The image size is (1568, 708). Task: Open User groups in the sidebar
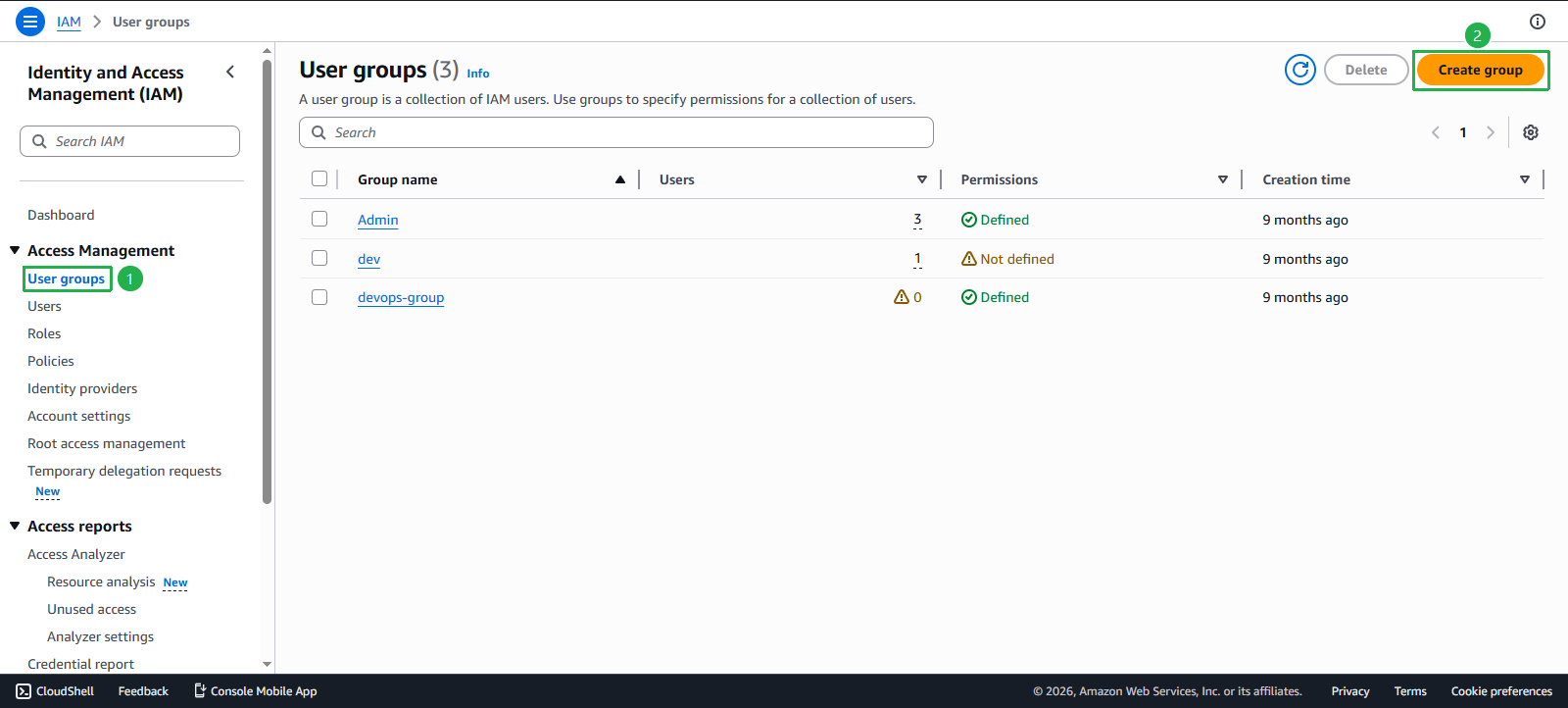(67, 278)
